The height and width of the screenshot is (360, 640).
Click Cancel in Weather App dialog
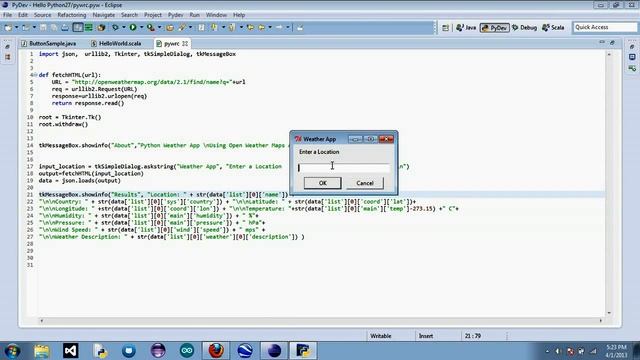(365, 183)
